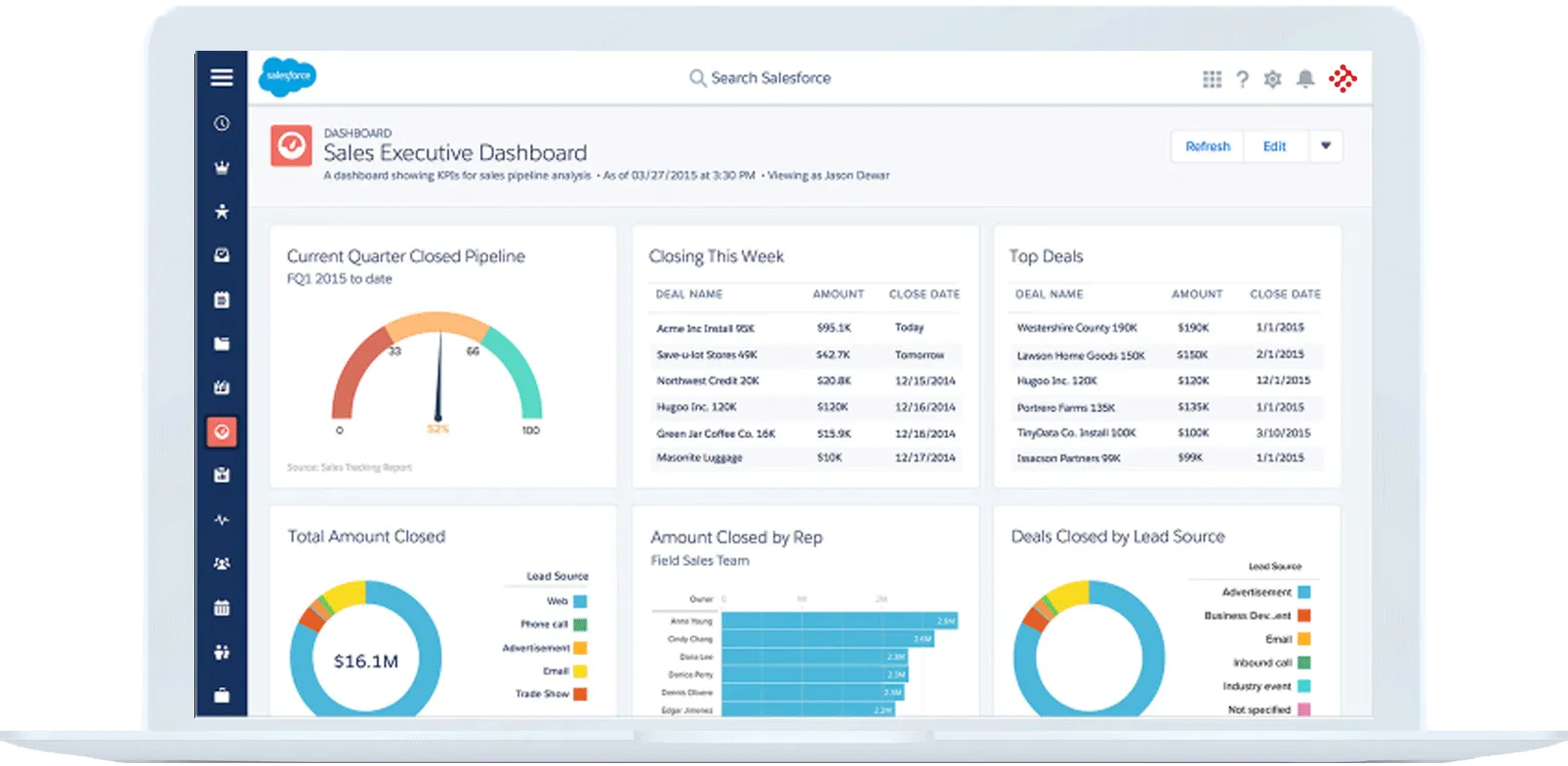Open the star person icon in sidebar
This screenshot has width=1568, height=766.
click(222, 211)
